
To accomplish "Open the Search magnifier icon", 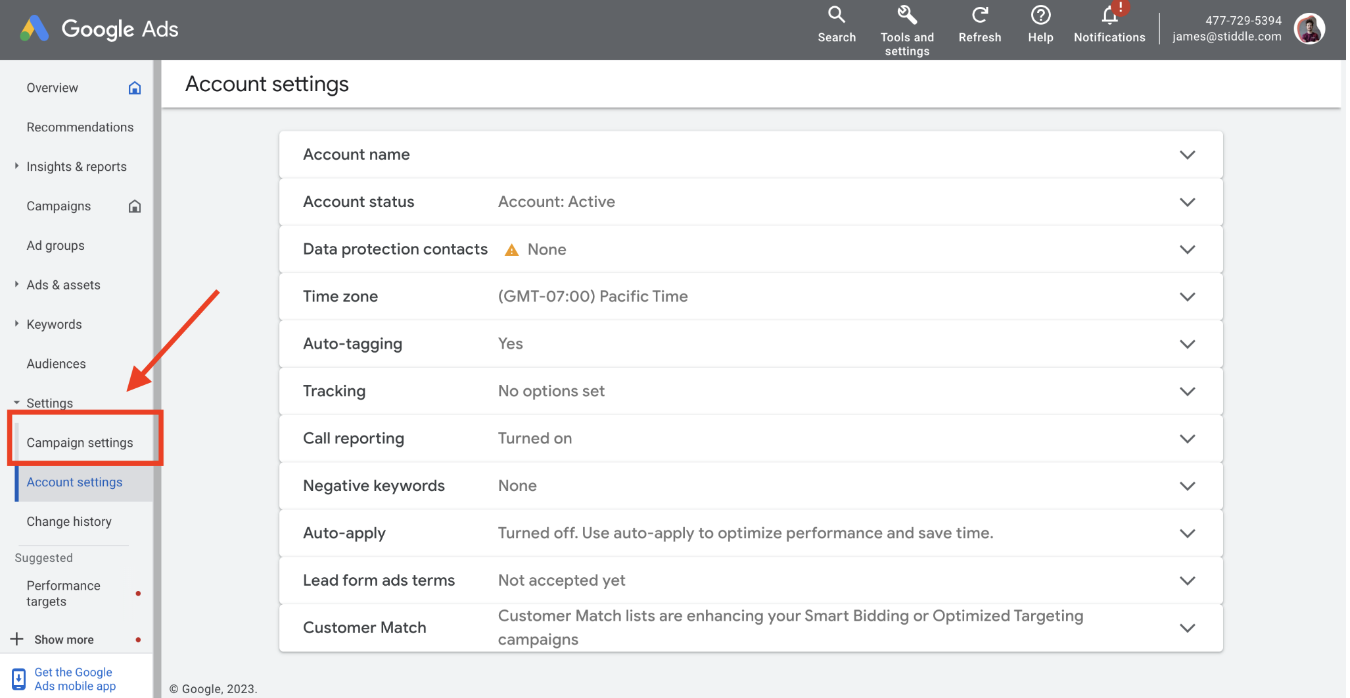I will point(836,15).
